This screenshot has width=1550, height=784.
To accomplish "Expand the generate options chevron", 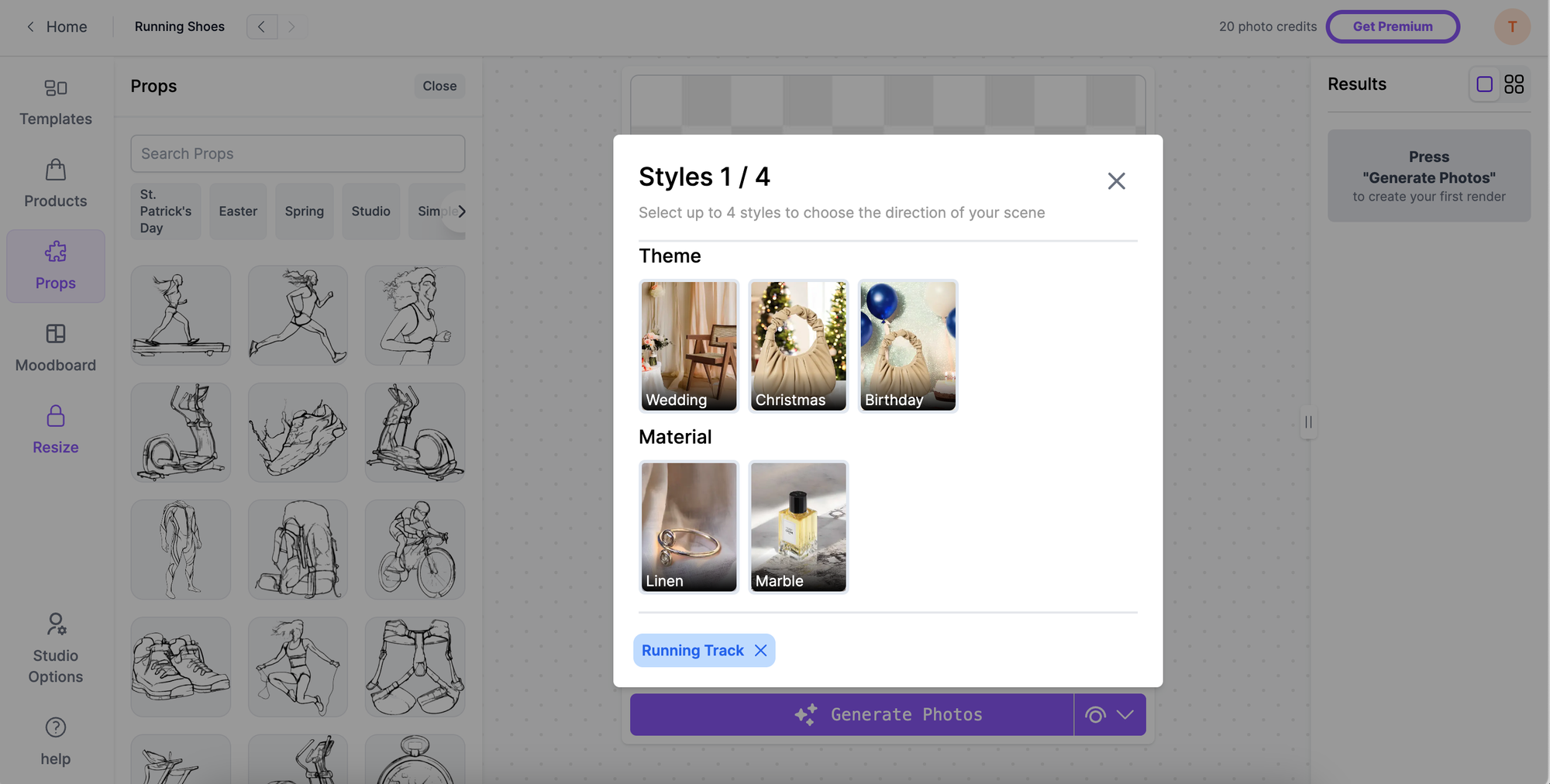I will 1125,714.
